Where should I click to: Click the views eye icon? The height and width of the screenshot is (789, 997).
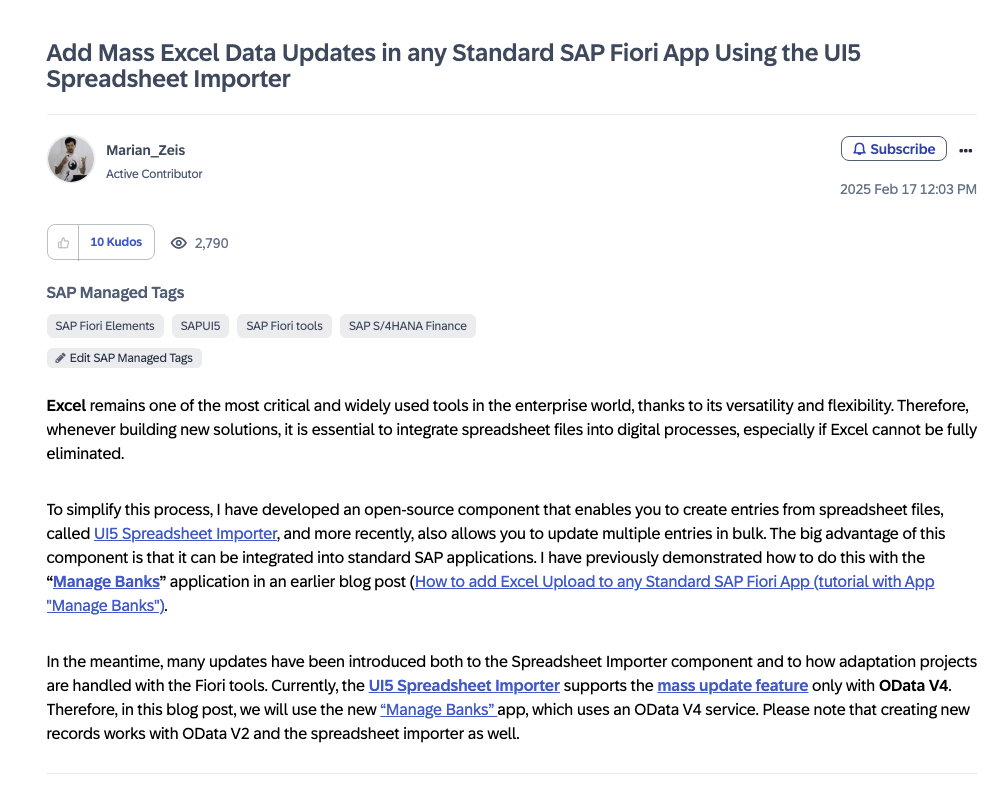click(179, 243)
